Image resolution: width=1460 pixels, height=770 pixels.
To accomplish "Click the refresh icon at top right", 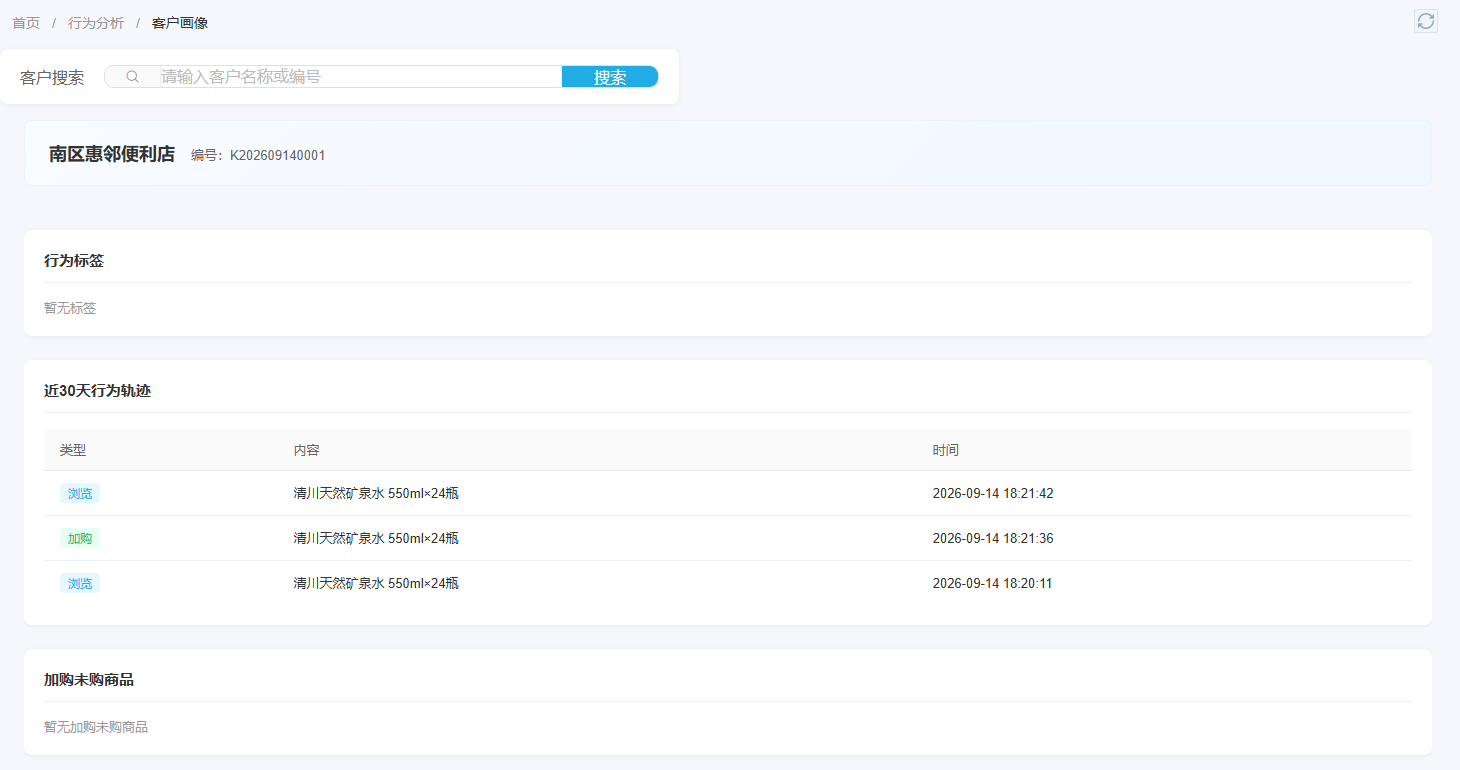I will pos(1426,21).
